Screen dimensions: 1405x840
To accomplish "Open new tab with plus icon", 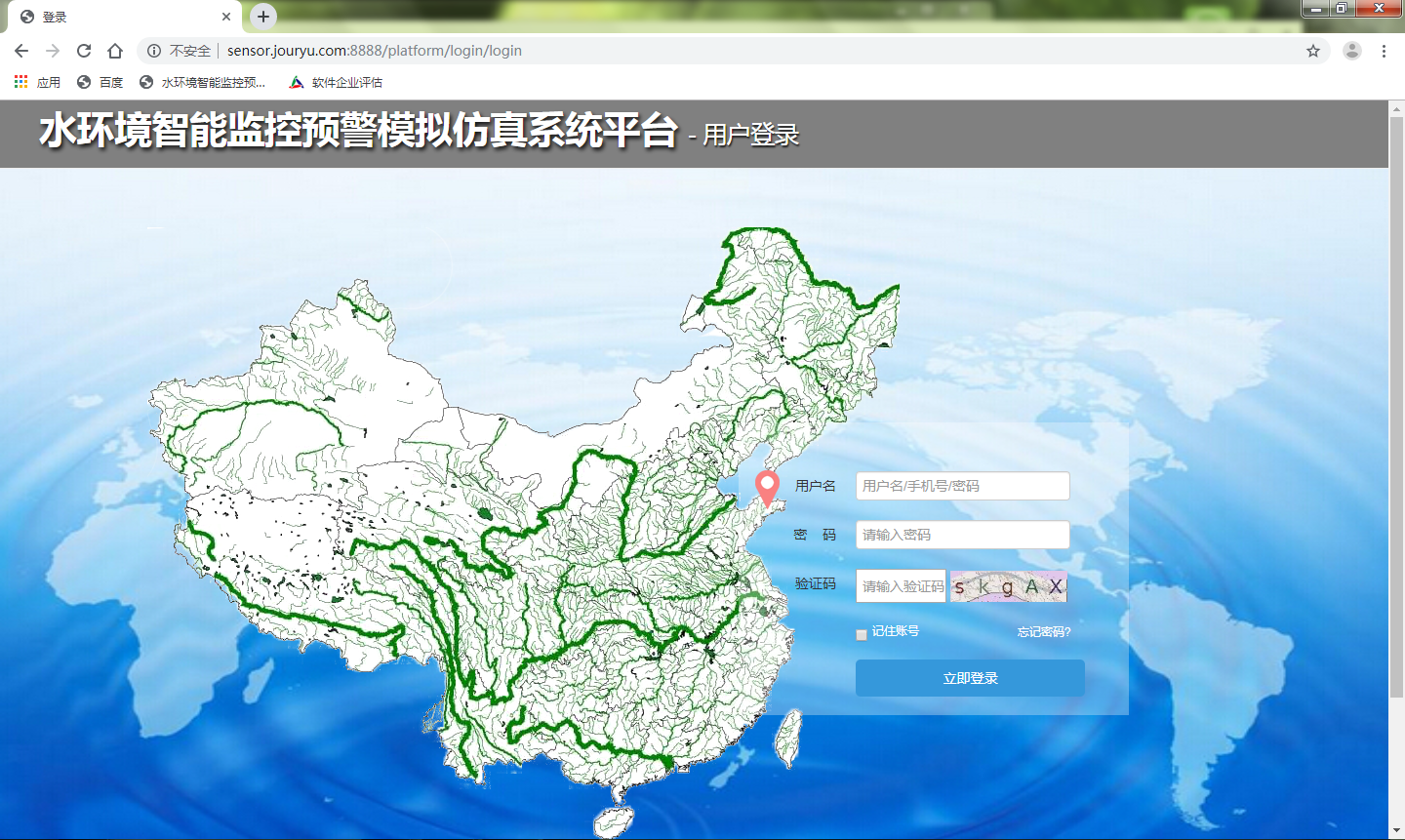I will [263, 17].
